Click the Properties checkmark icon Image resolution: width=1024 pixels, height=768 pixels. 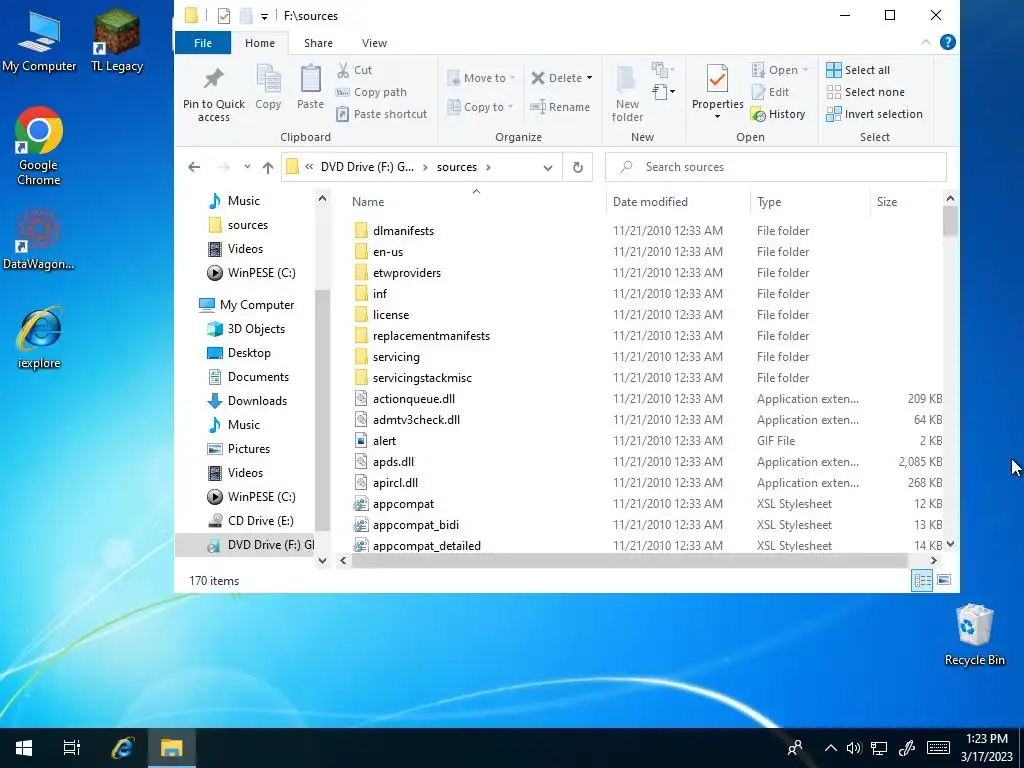coord(717,80)
